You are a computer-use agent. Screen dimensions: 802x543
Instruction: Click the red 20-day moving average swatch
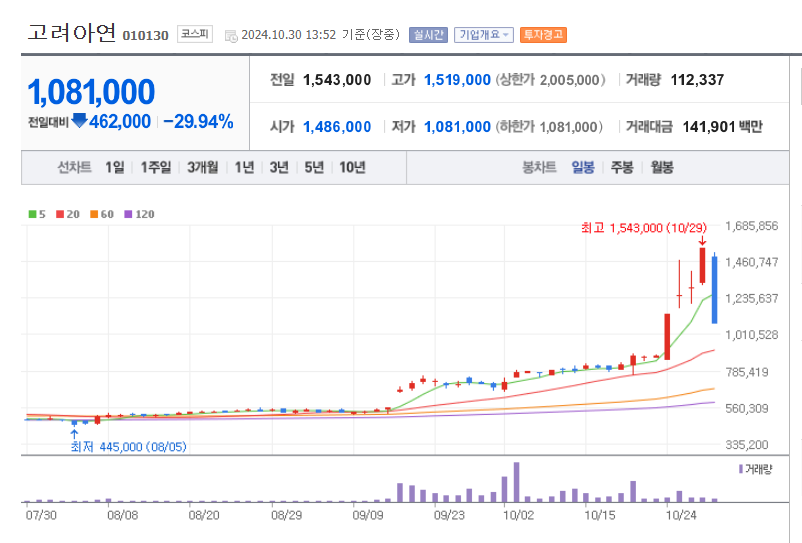[x=60, y=214]
